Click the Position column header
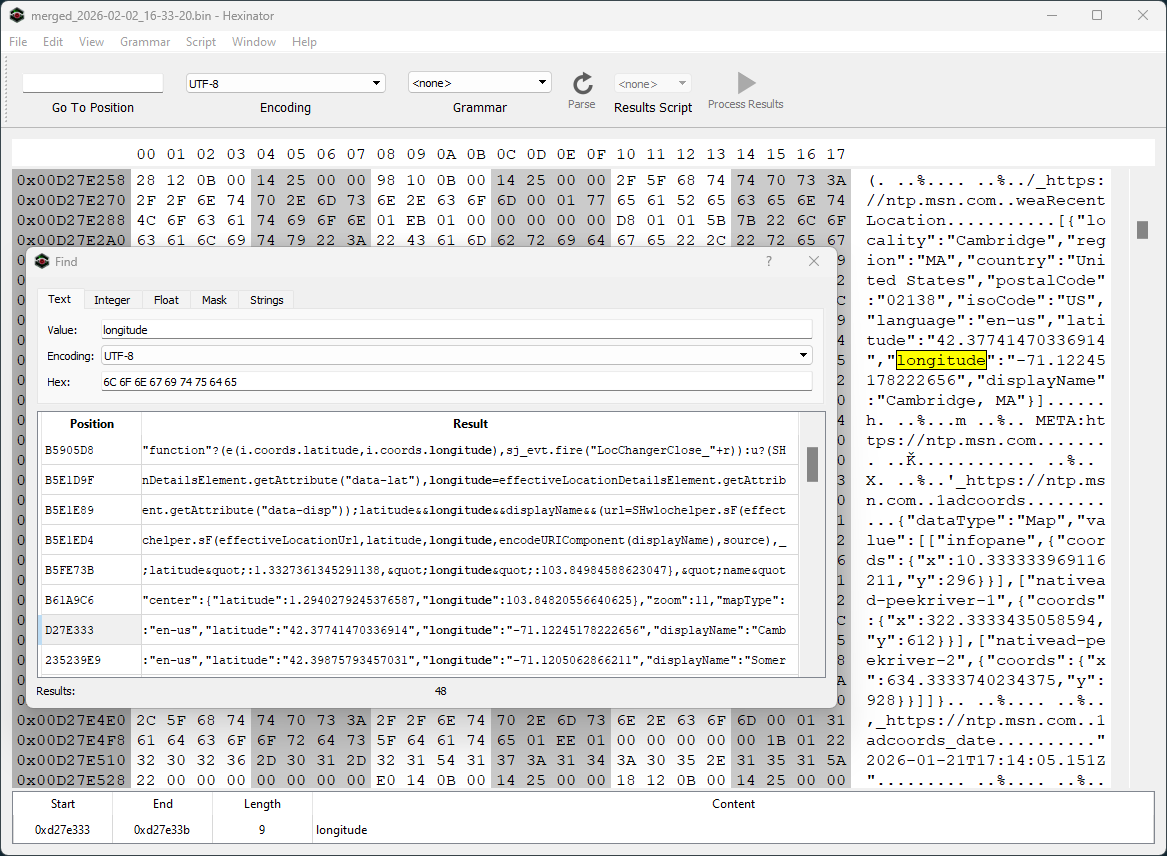Image resolution: width=1167 pixels, height=856 pixels. point(92,424)
